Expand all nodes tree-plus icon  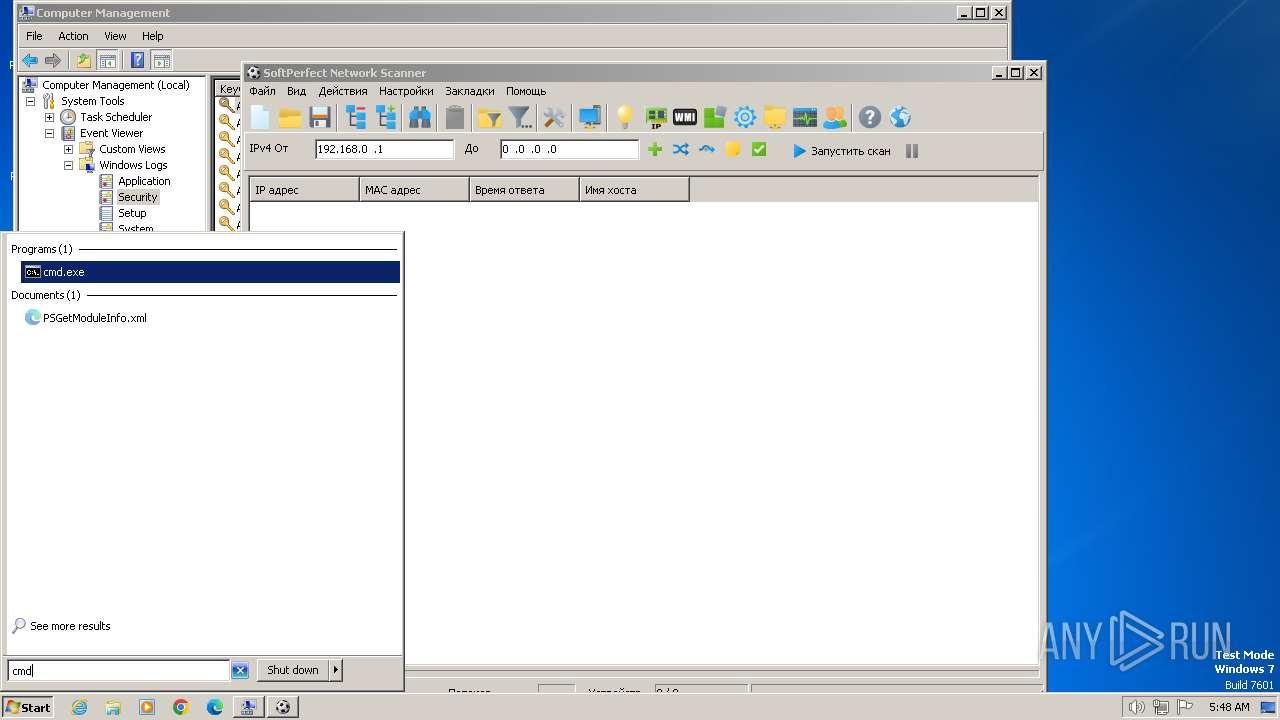point(386,118)
